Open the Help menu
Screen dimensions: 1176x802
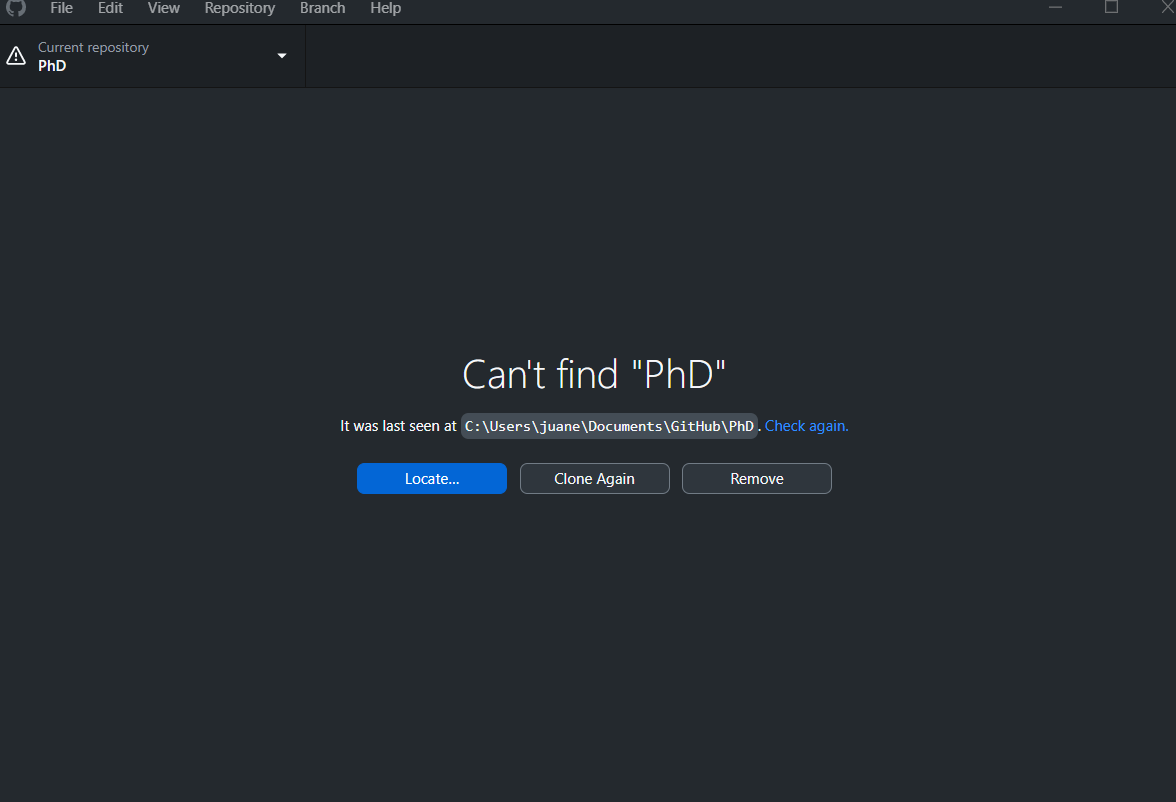(x=385, y=9)
